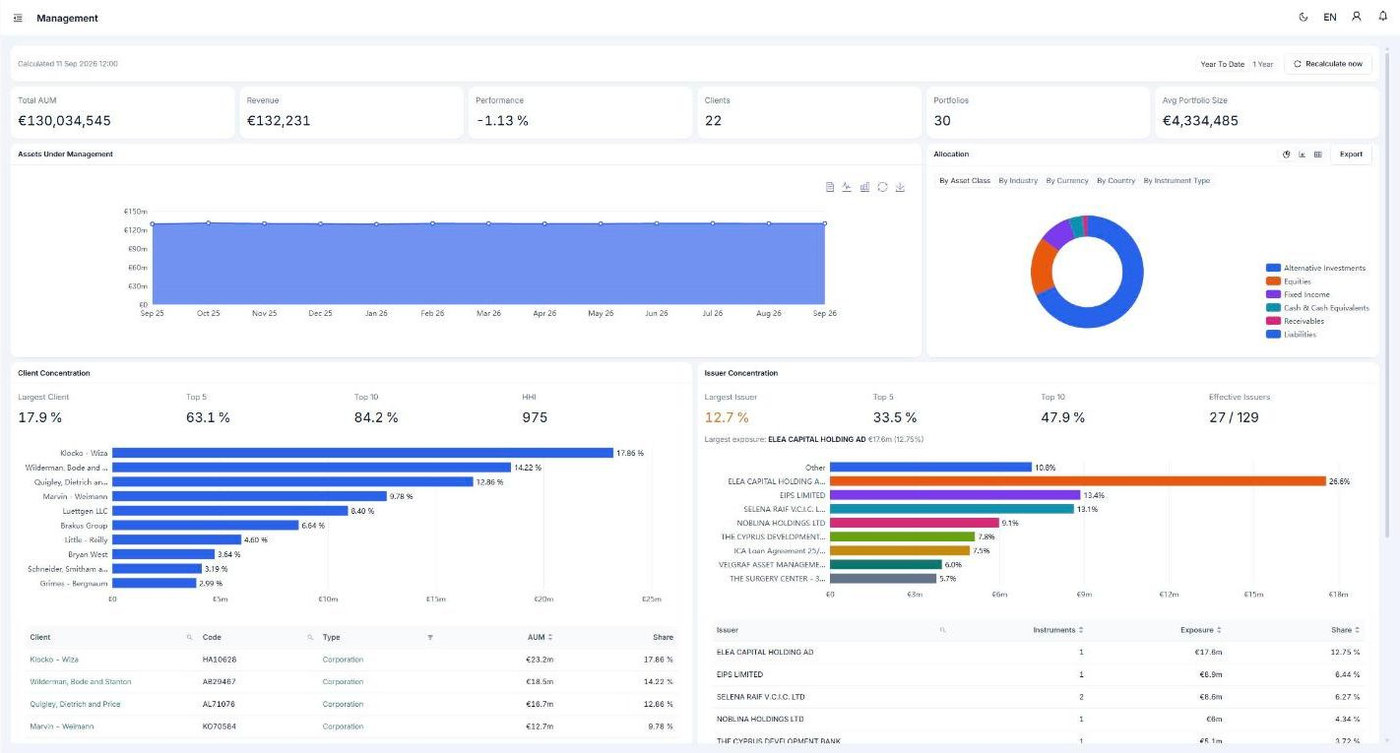1400x753 pixels.
Task: Switch to By Industry tab
Action: coord(1018,181)
